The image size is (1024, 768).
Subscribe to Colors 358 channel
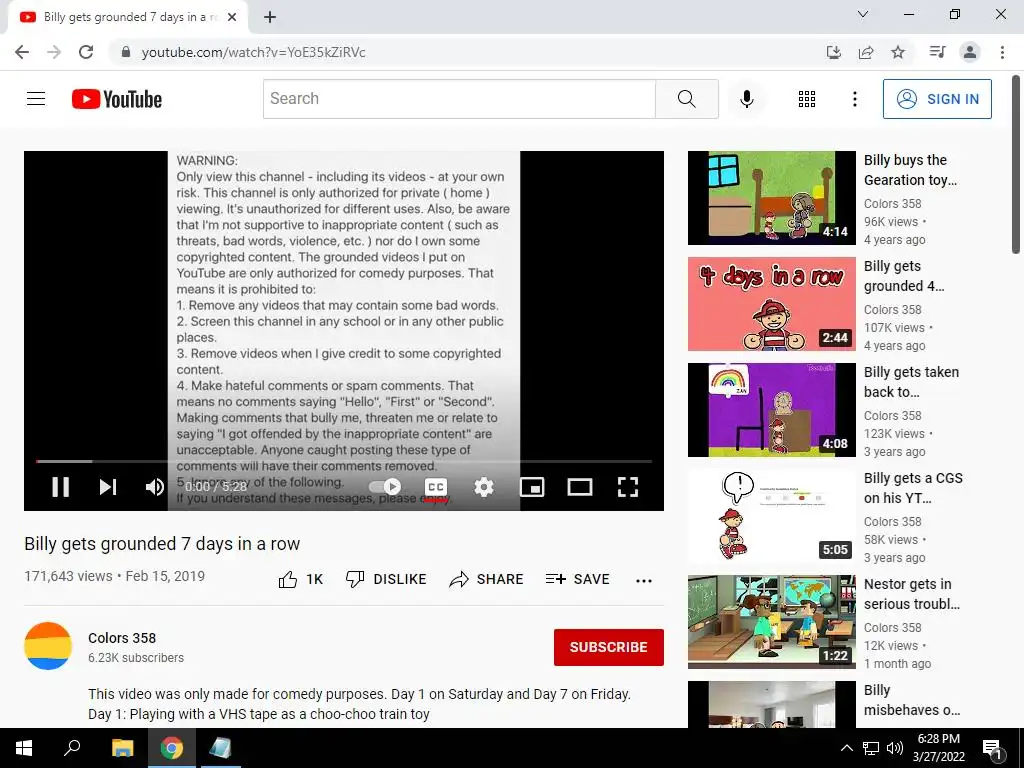click(x=609, y=647)
